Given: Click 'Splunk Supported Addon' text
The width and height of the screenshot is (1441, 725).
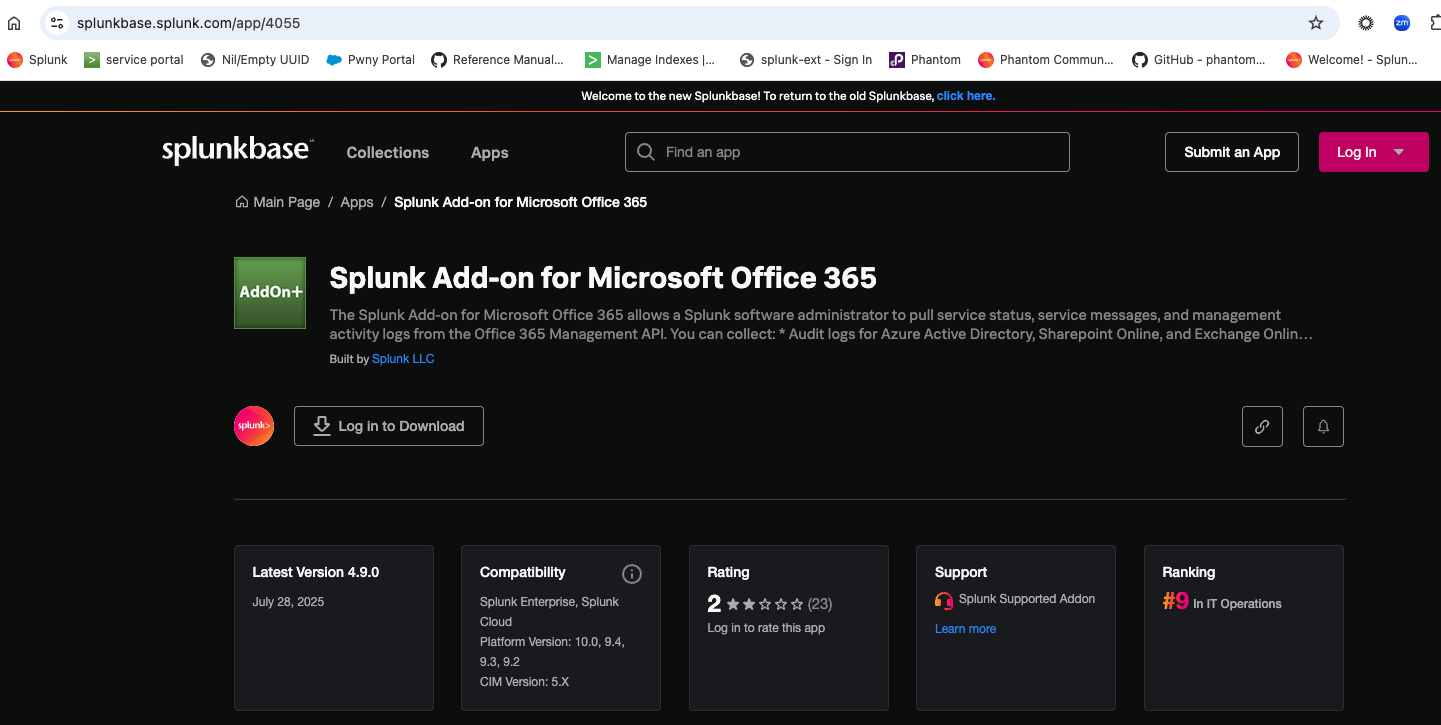Looking at the screenshot, I should click(x=1027, y=599).
